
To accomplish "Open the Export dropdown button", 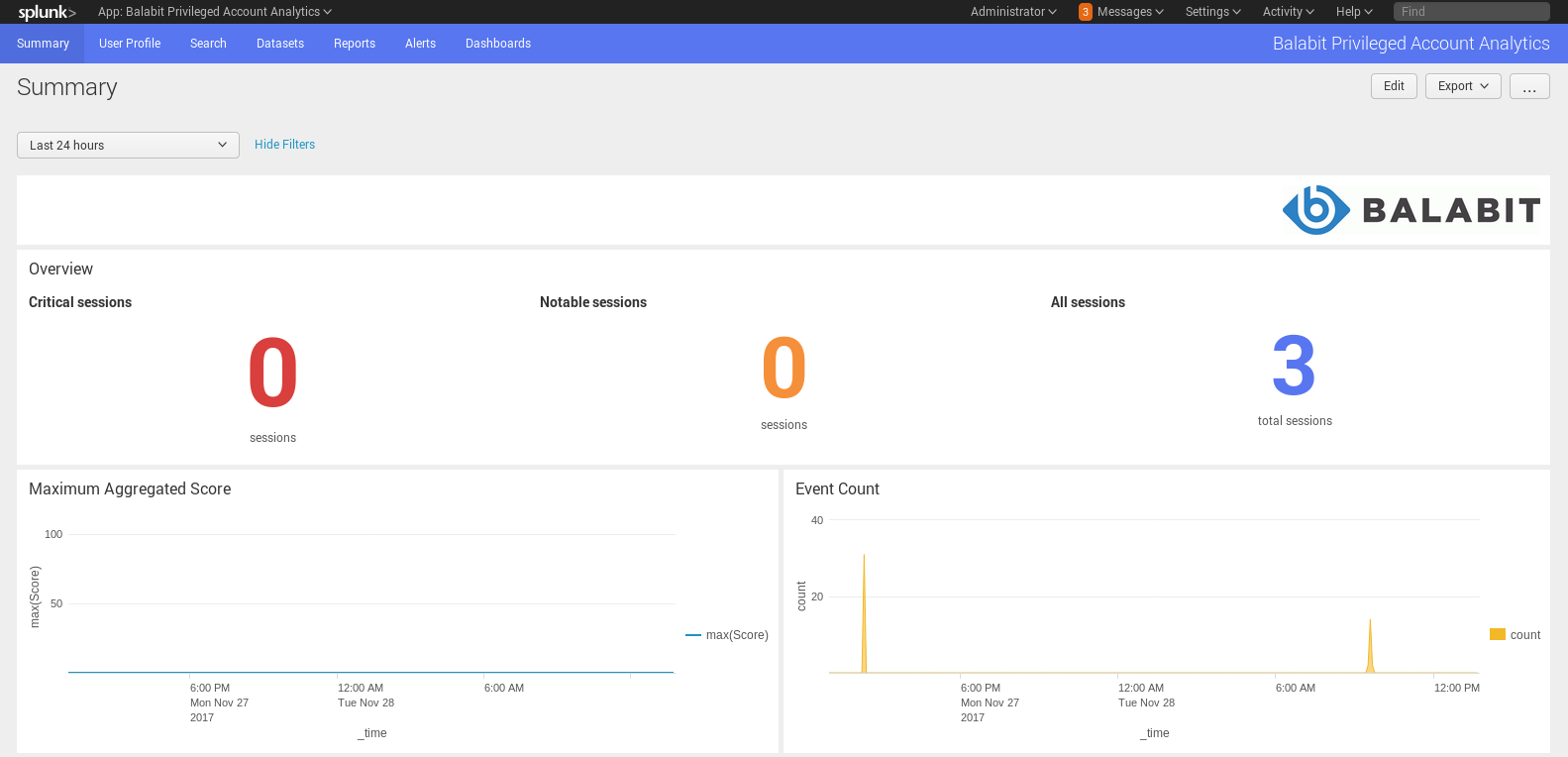I will tap(1463, 86).
